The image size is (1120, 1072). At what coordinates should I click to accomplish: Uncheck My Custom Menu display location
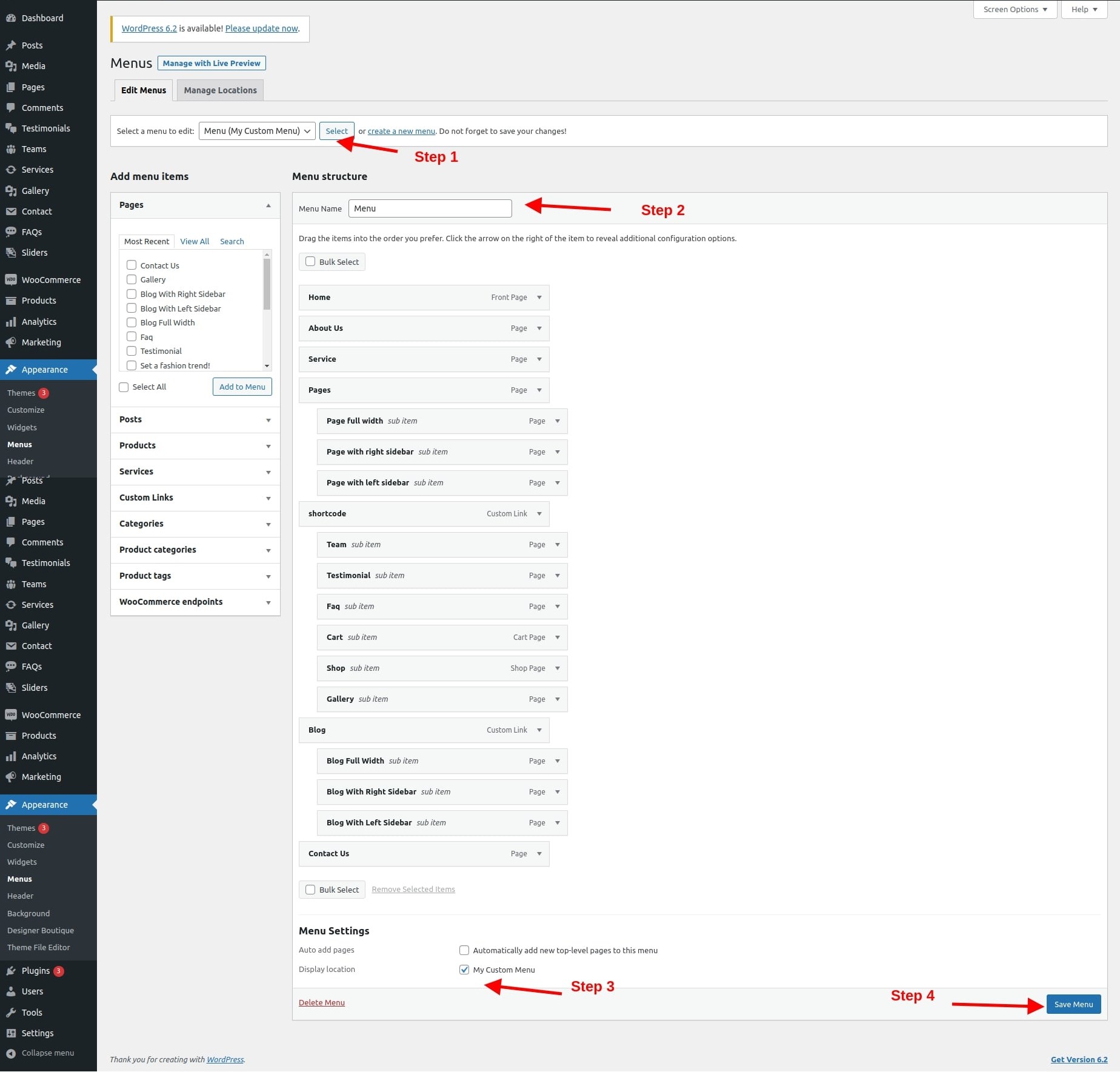pos(464,970)
